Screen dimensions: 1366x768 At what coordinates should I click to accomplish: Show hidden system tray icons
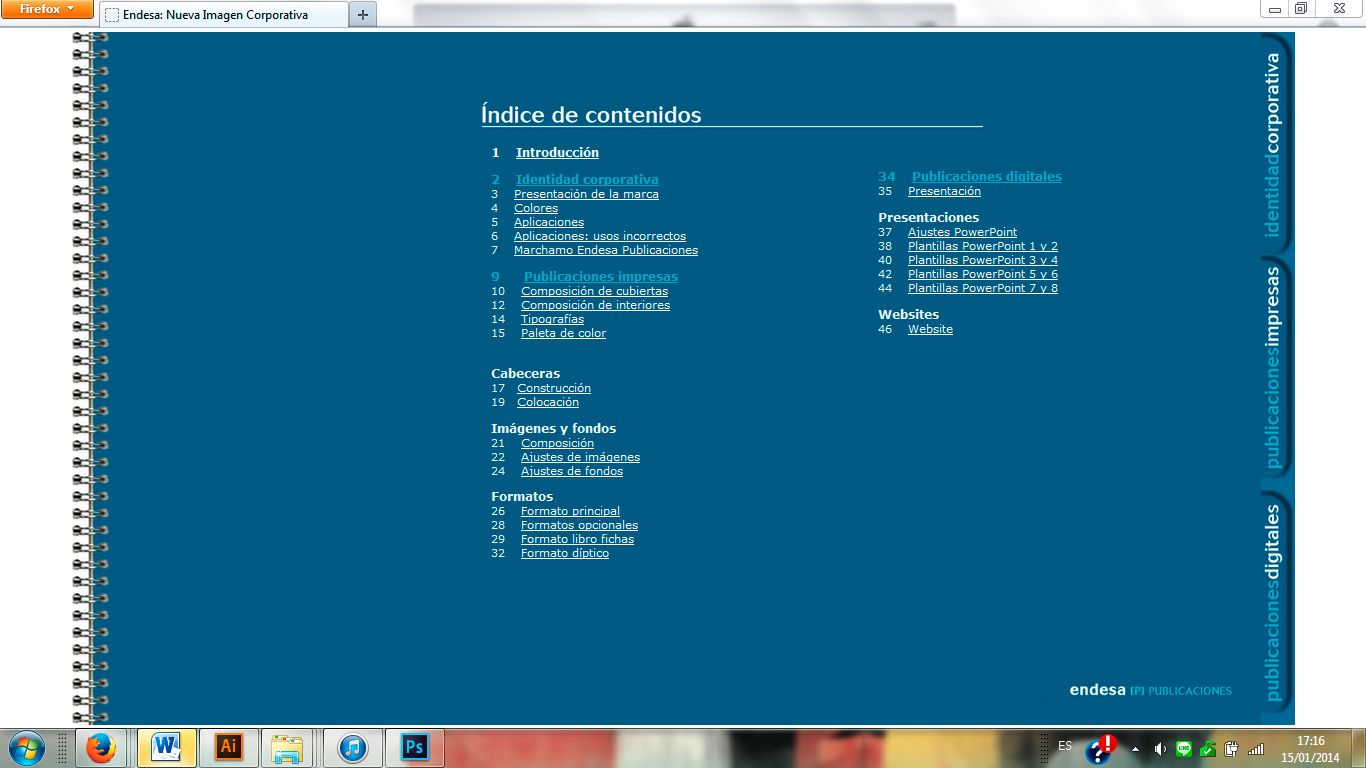tap(1135, 748)
